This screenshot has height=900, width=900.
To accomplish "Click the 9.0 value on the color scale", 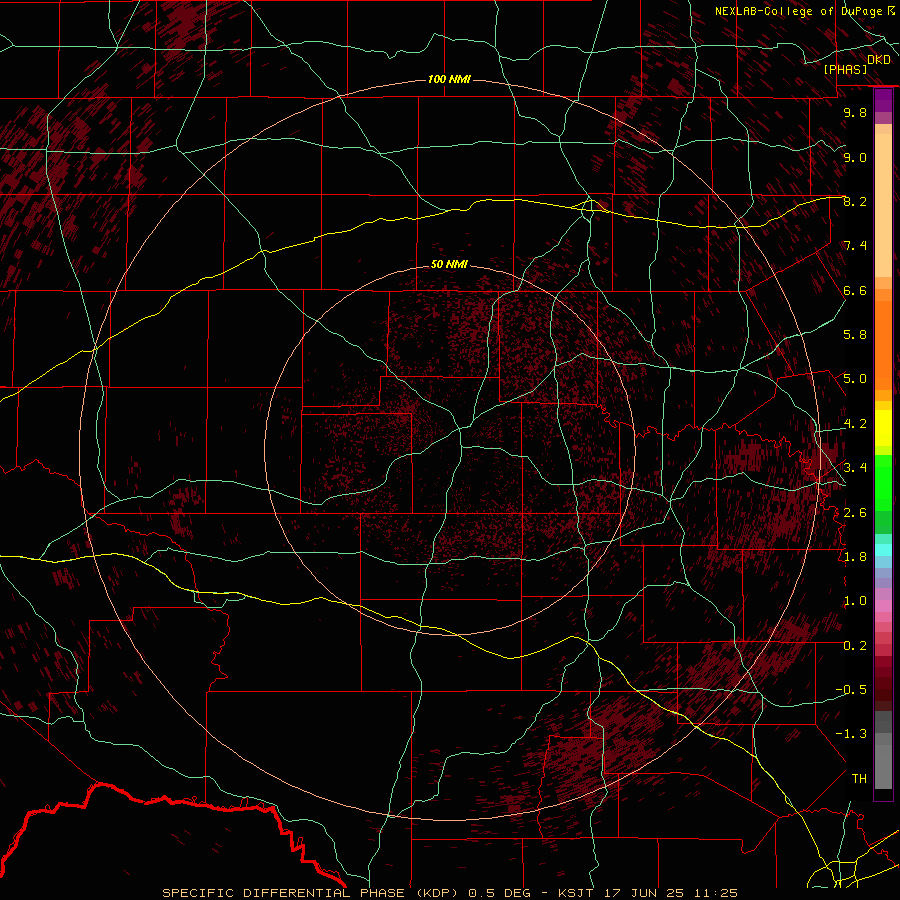I will coord(855,157).
